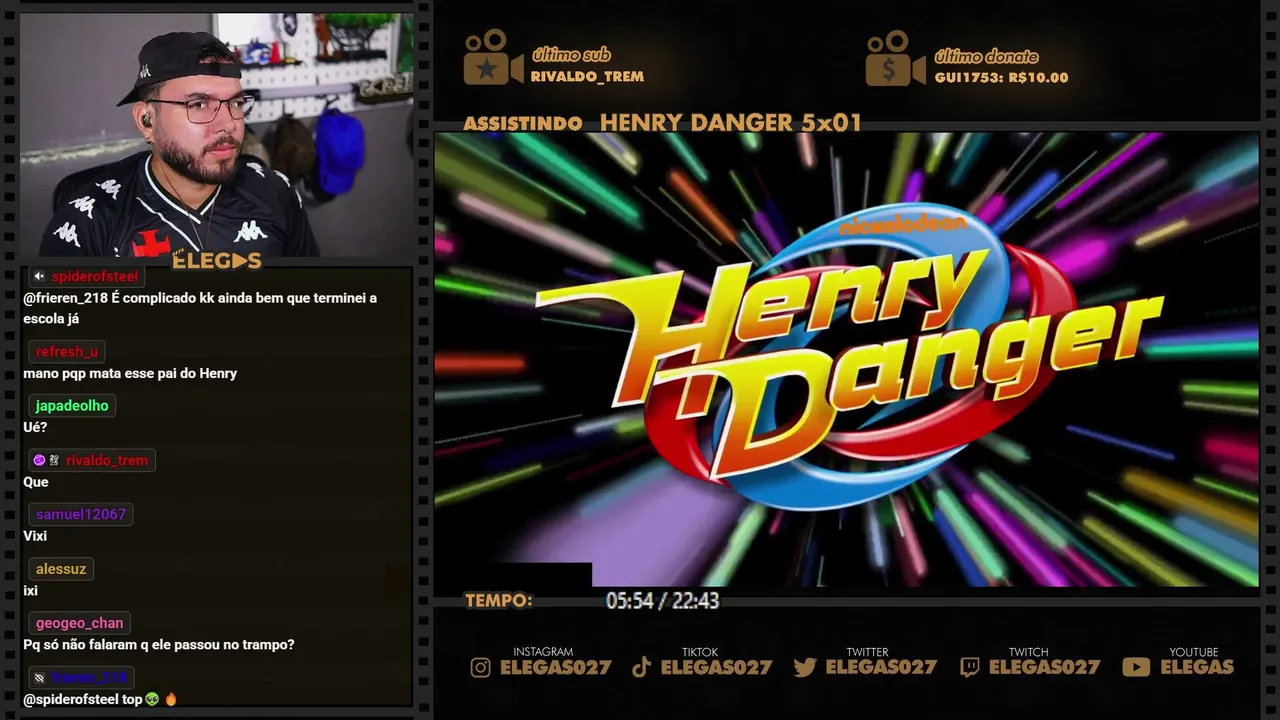Click the Twitch logo icon

969,667
